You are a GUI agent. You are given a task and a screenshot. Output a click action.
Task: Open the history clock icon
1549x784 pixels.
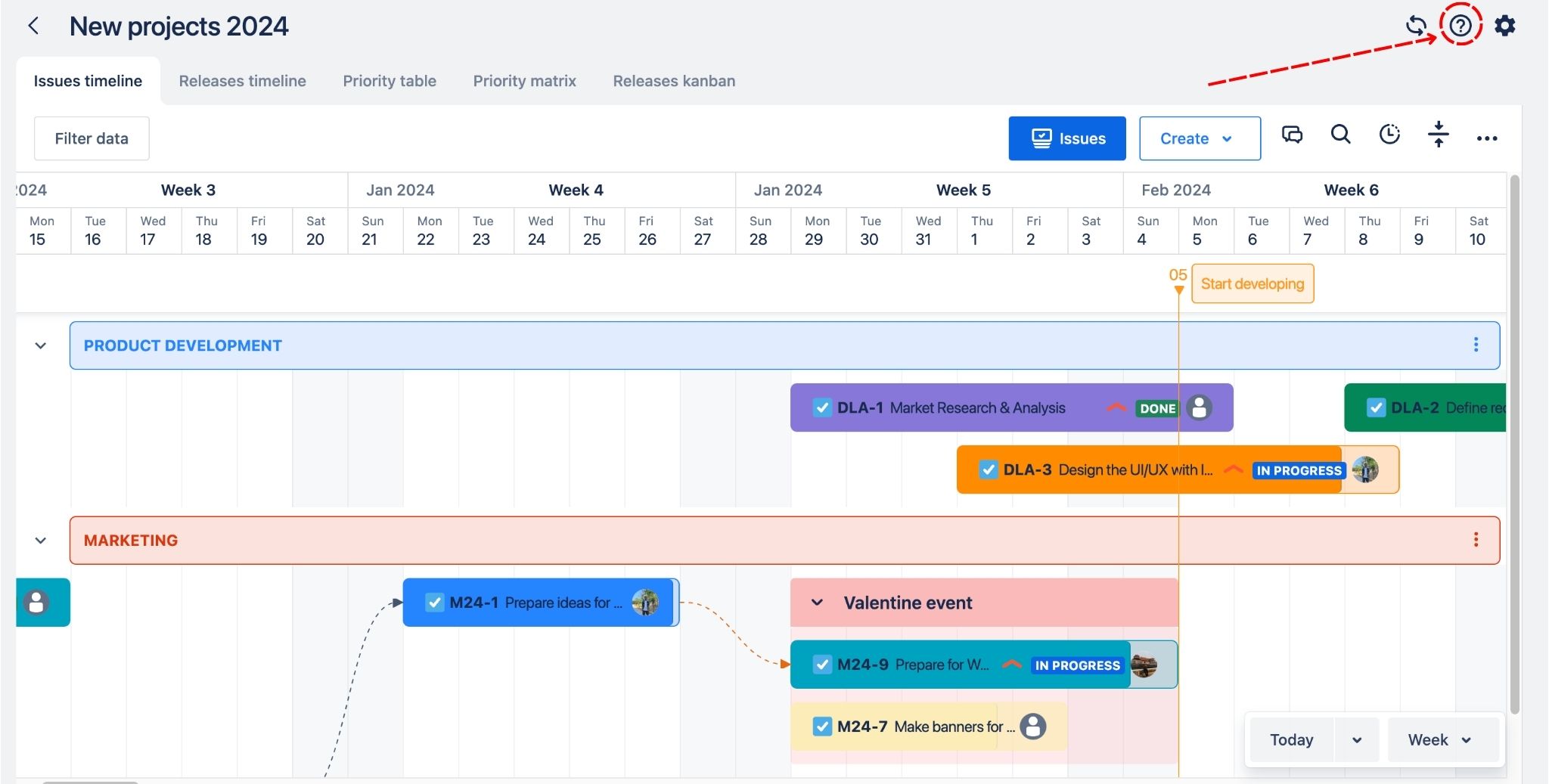[x=1389, y=135]
